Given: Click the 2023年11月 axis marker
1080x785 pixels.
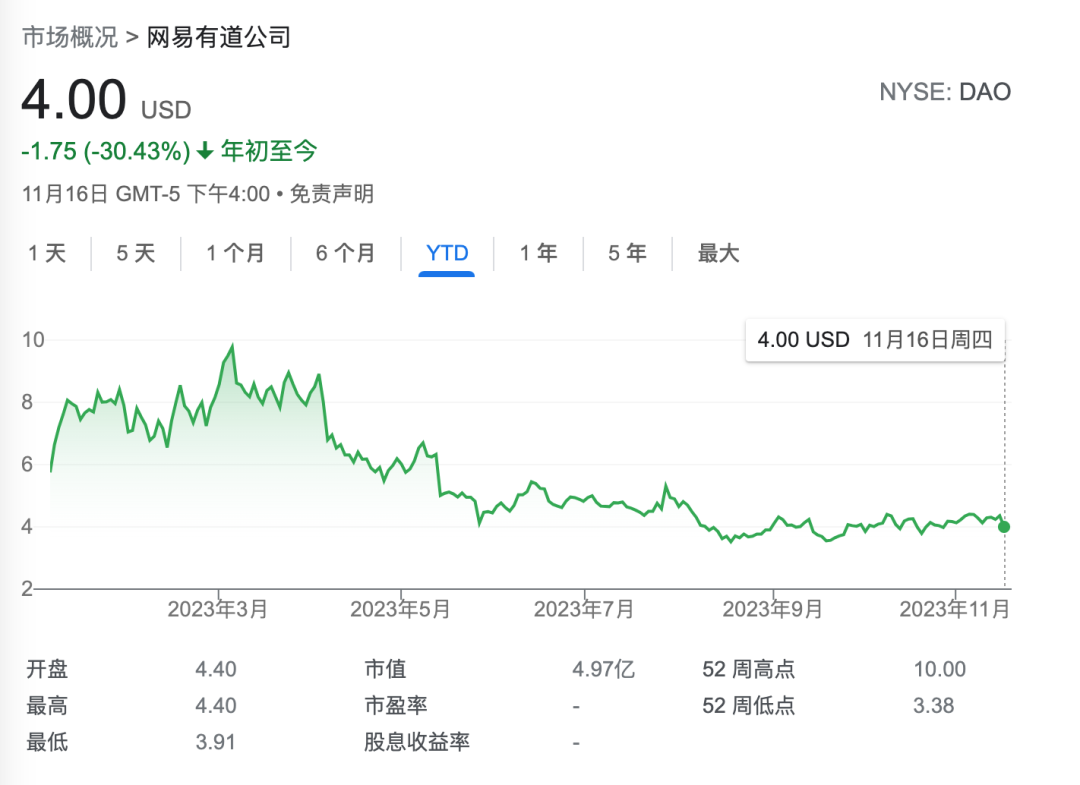Looking at the screenshot, I should click(955, 609).
